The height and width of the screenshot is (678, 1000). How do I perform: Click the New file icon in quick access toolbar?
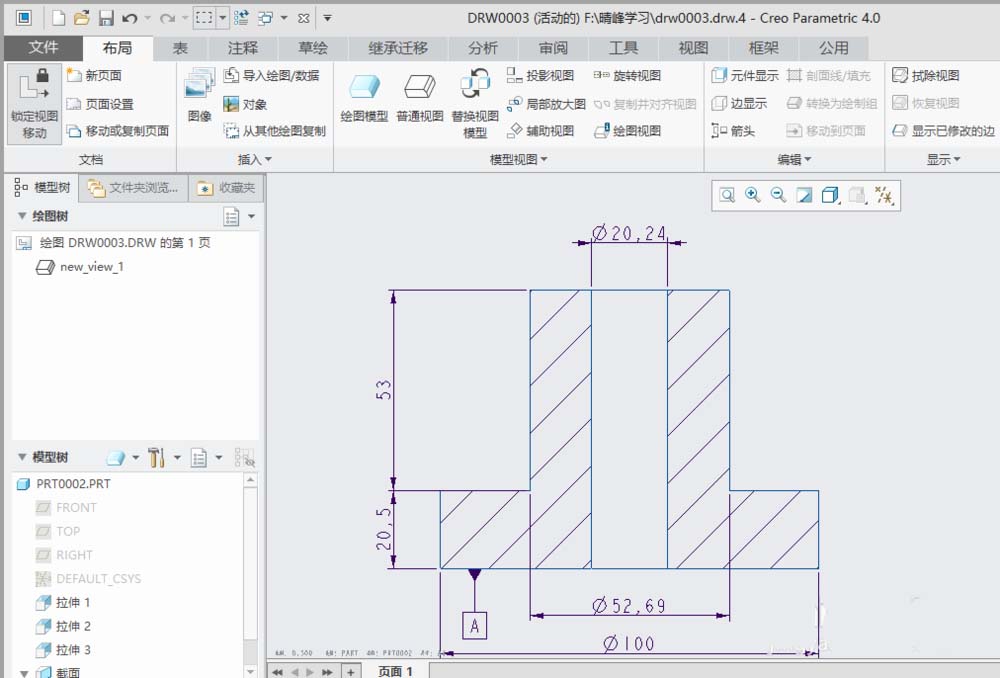tap(59, 18)
